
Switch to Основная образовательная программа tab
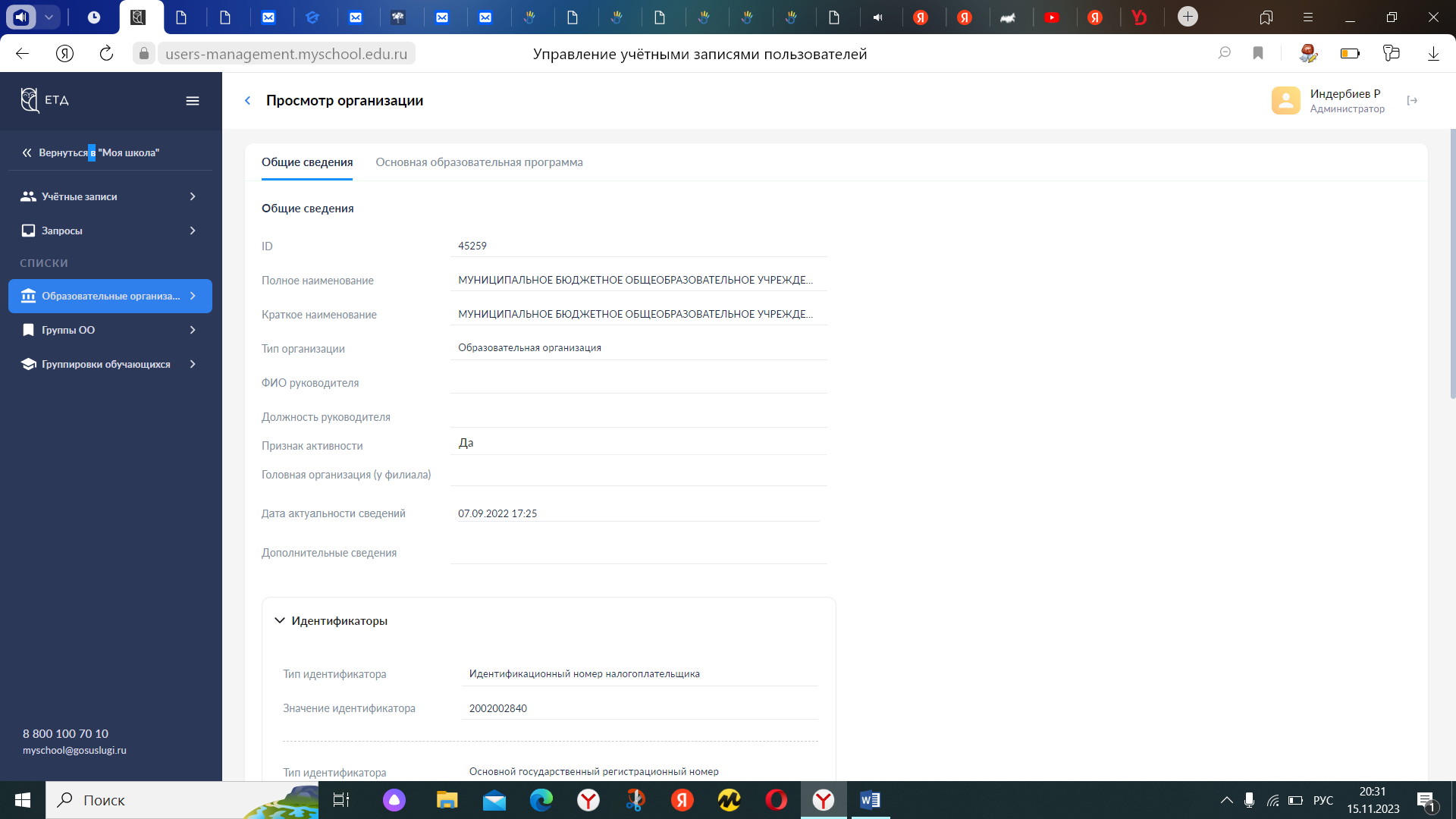click(x=479, y=162)
